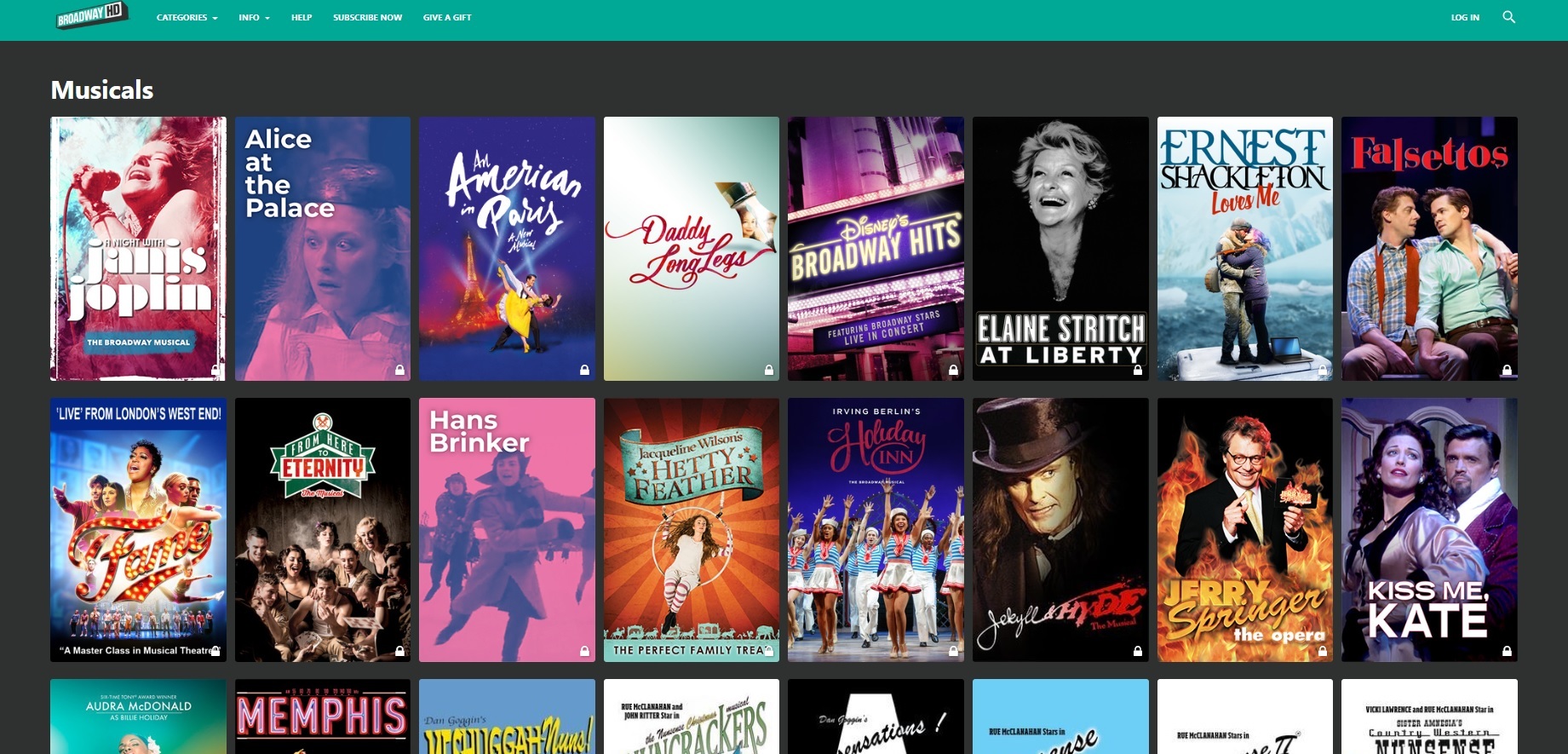This screenshot has height=754, width=1568.
Task: Click the Log In link
Action: 1465,17
